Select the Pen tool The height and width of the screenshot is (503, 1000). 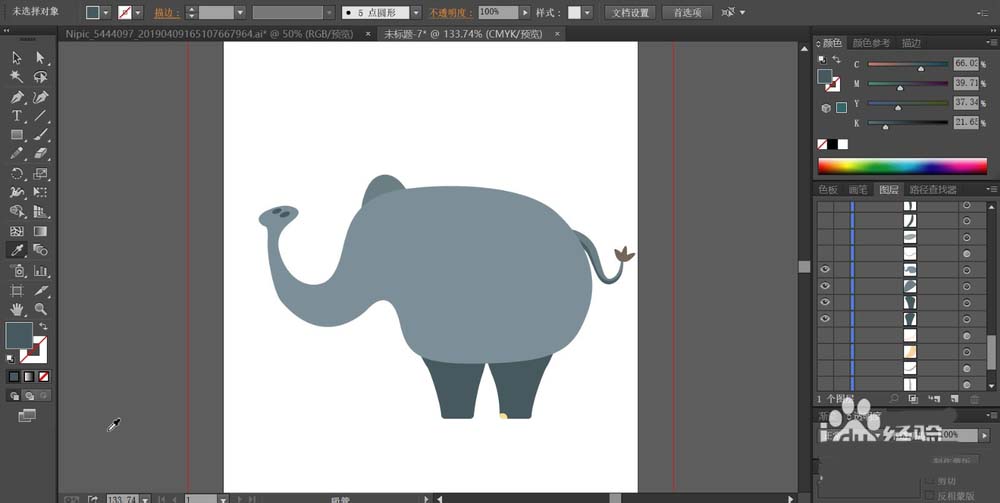coord(17,97)
